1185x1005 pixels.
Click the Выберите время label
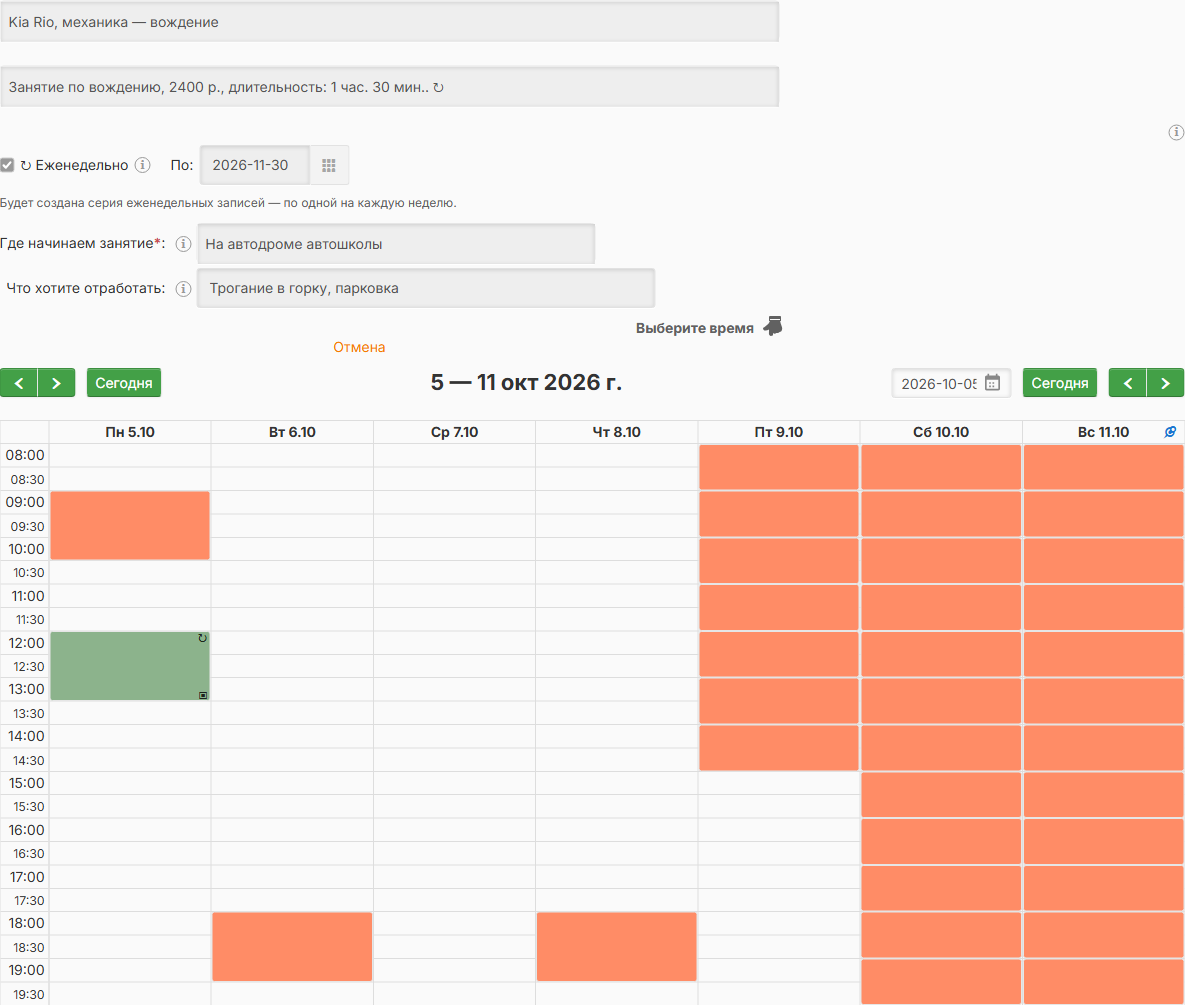click(x=695, y=328)
